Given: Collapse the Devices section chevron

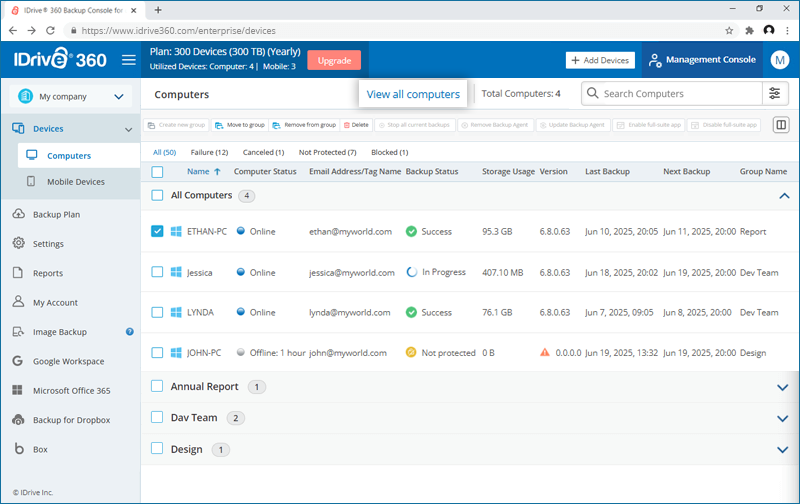Looking at the screenshot, I should (x=129, y=130).
